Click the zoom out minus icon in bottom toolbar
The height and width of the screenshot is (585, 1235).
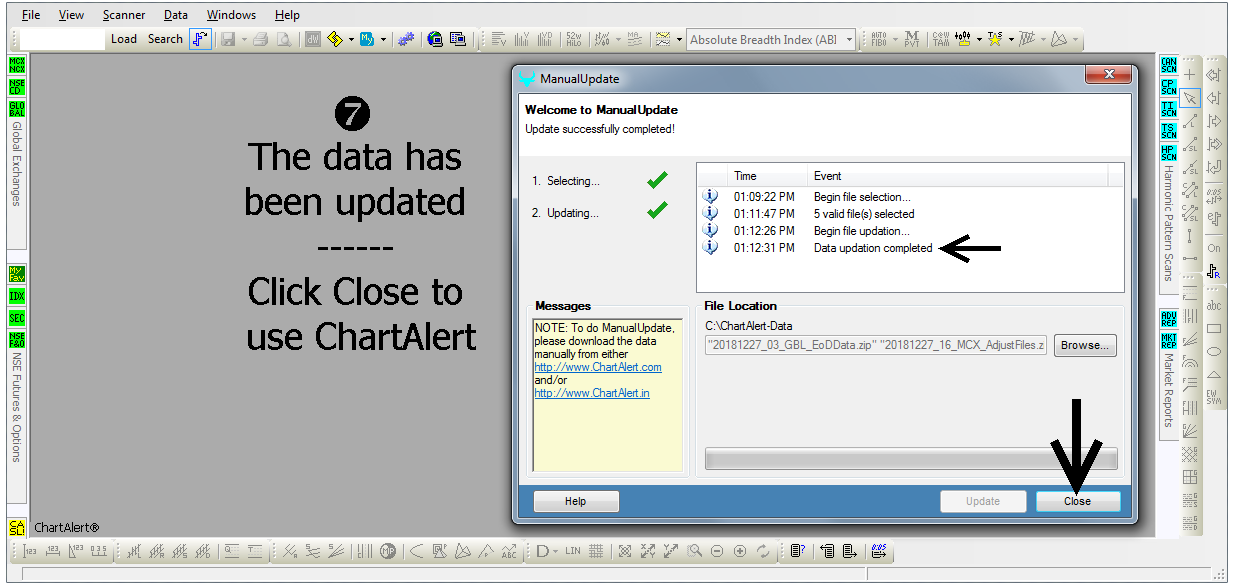[x=717, y=551]
